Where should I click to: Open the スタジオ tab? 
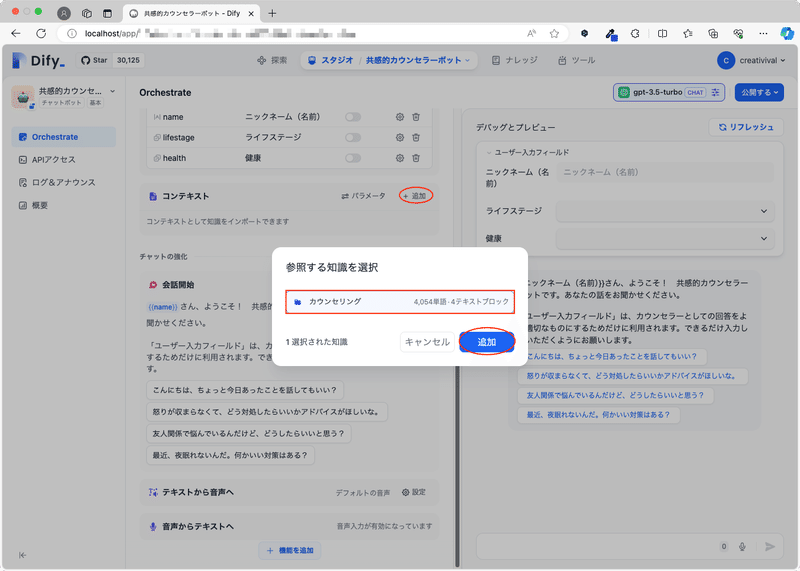click(331, 60)
